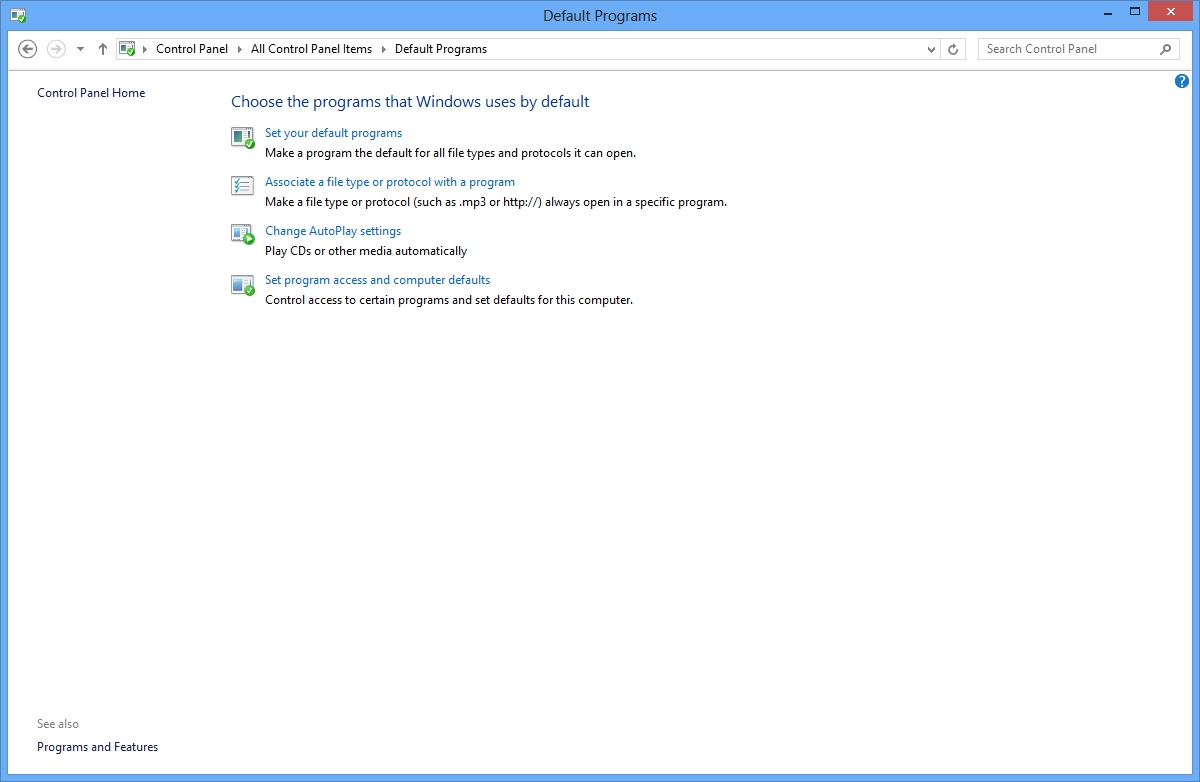The image size is (1200, 782).
Task: Open the Set your default programs icon
Action: click(x=243, y=138)
